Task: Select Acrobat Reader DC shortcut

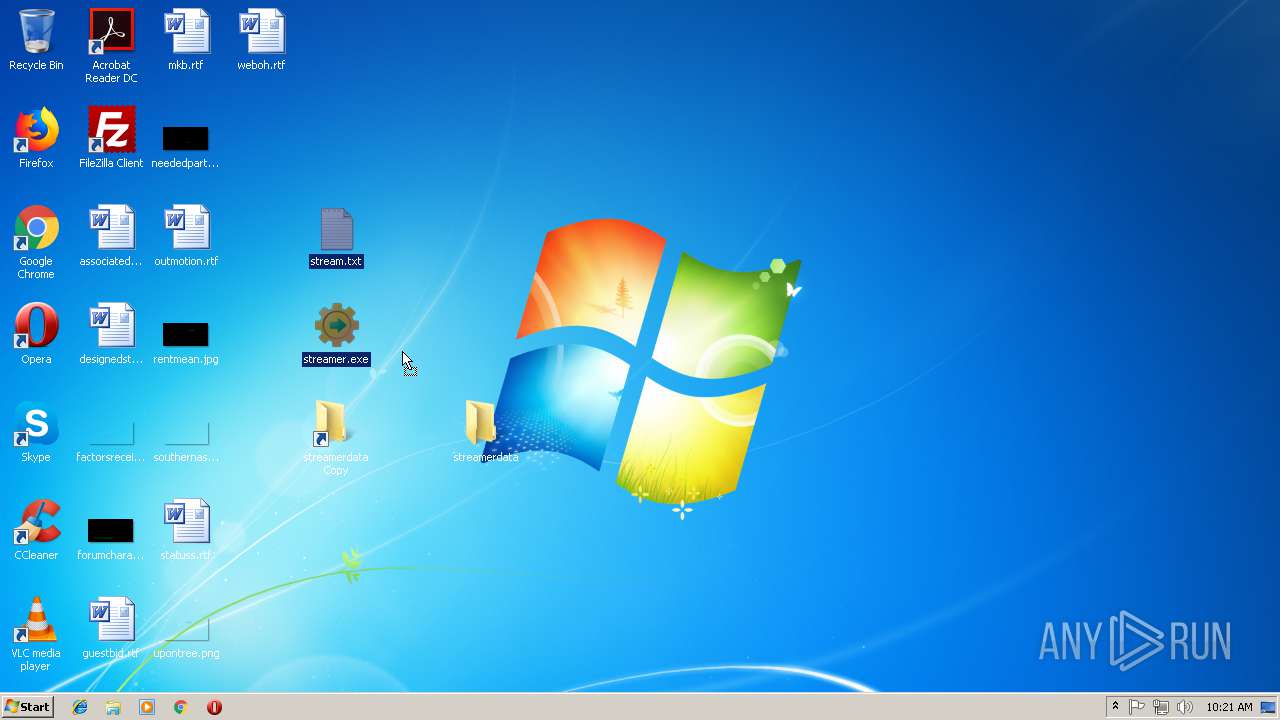Action: tap(111, 45)
